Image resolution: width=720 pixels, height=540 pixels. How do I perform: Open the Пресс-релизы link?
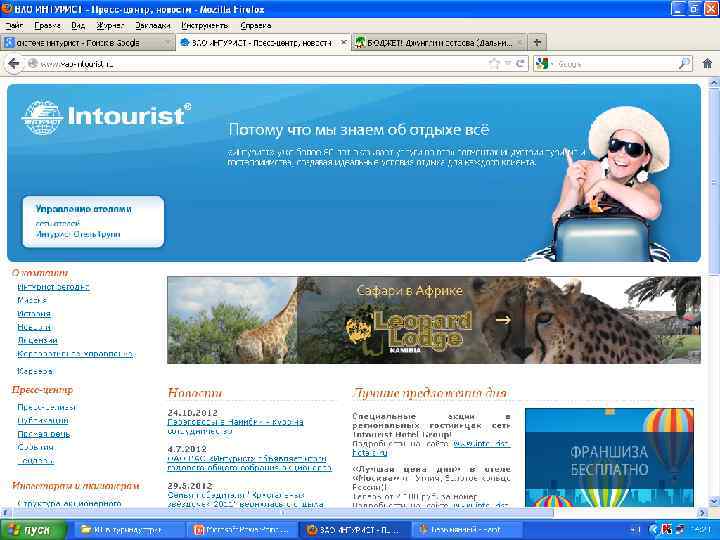46,407
